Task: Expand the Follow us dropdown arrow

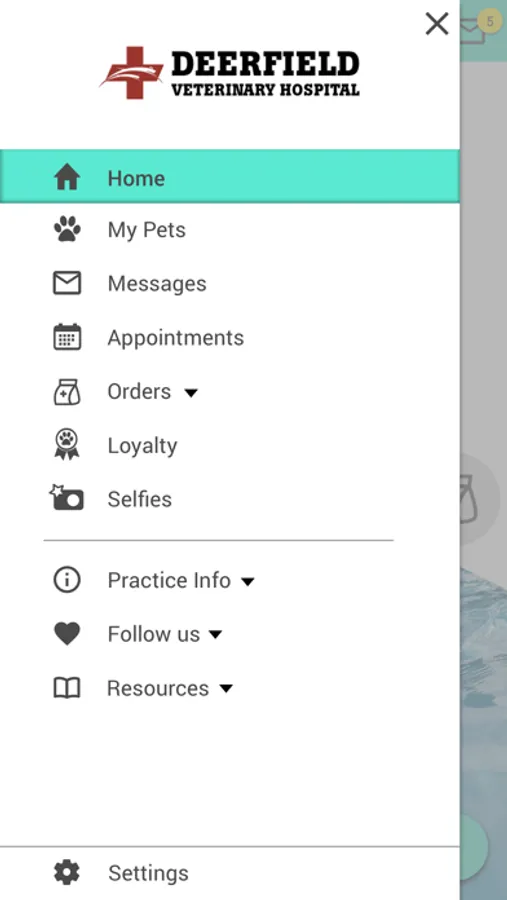Action: click(x=215, y=635)
